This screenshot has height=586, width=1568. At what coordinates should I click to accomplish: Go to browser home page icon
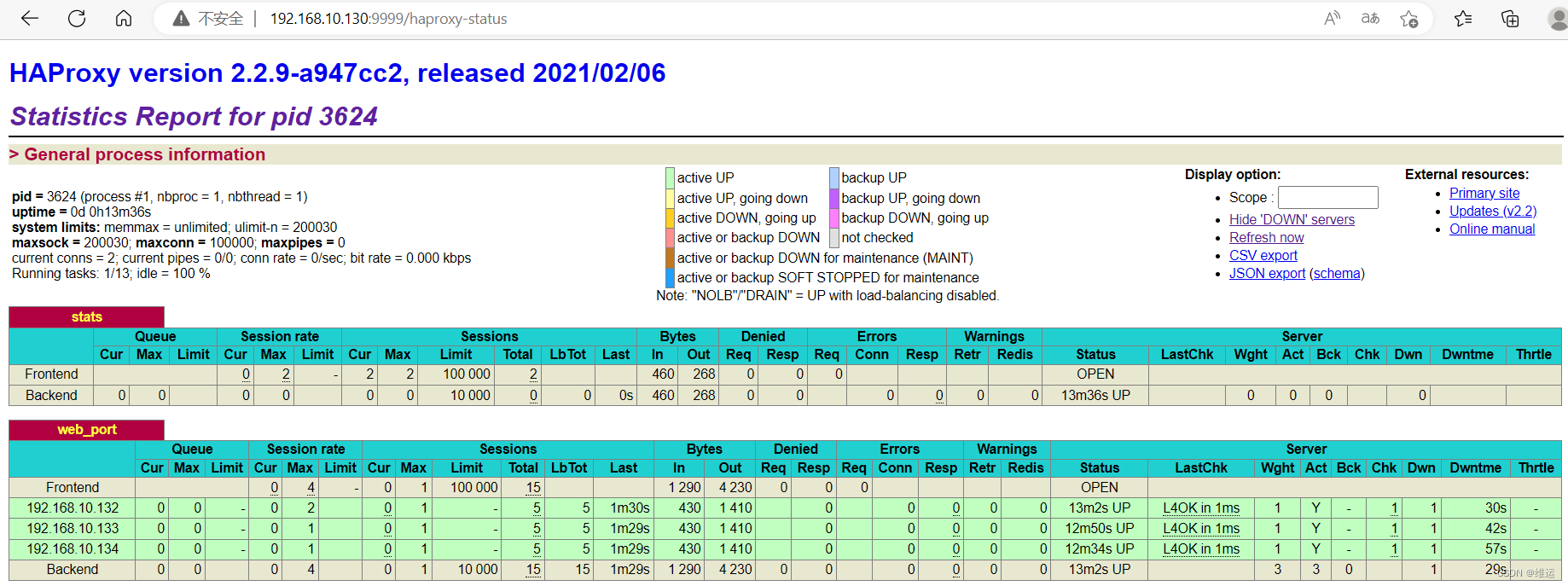(x=124, y=18)
